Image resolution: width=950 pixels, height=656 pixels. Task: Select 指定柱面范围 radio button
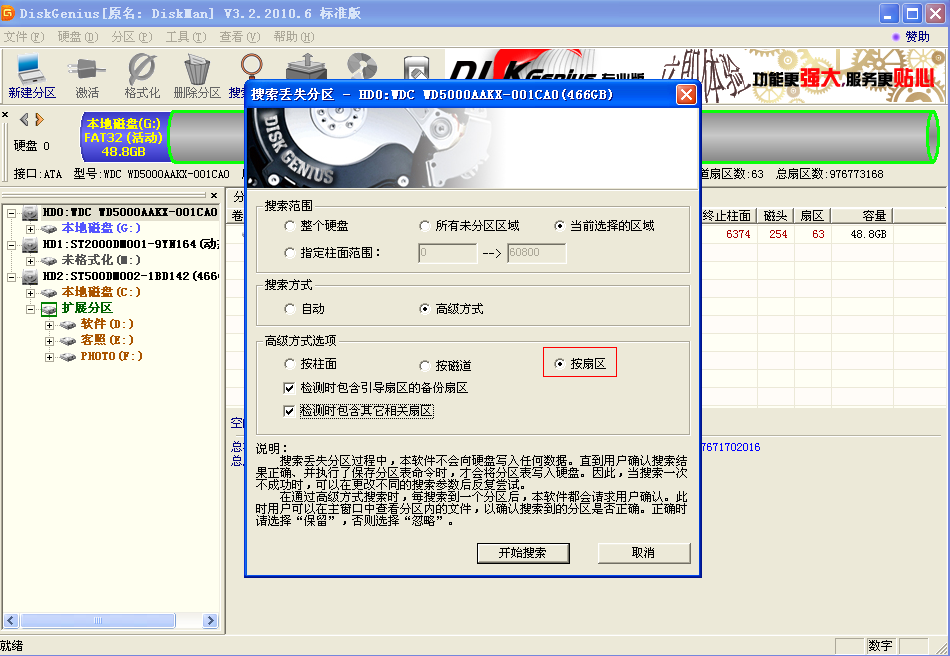point(290,253)
